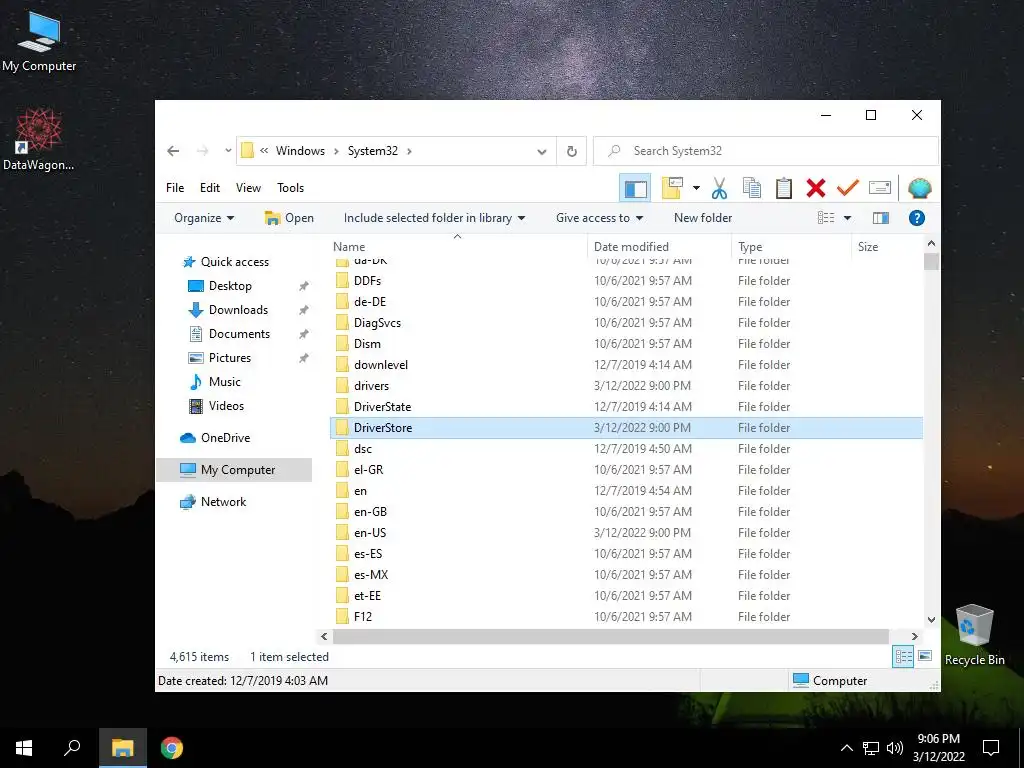
Task: Open dropdown arrow next to folder options icon
Action: click(x=696, y=189)
